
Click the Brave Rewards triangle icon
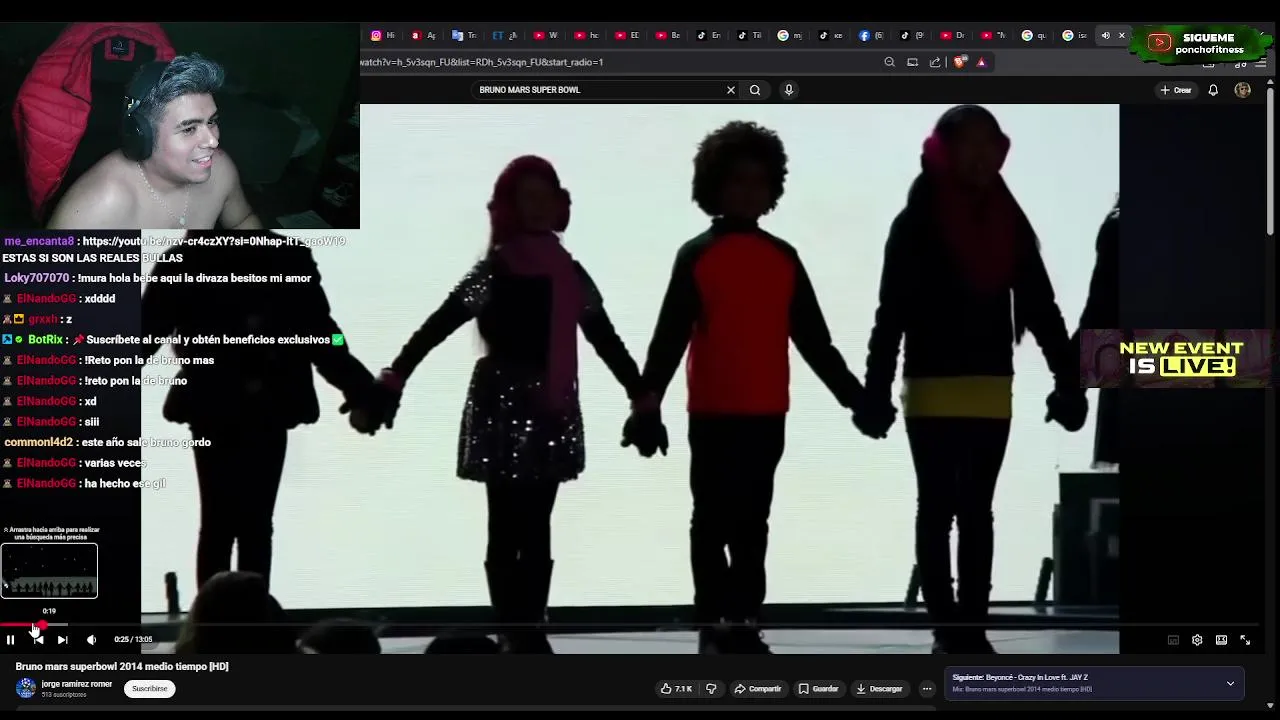[981, 62]
